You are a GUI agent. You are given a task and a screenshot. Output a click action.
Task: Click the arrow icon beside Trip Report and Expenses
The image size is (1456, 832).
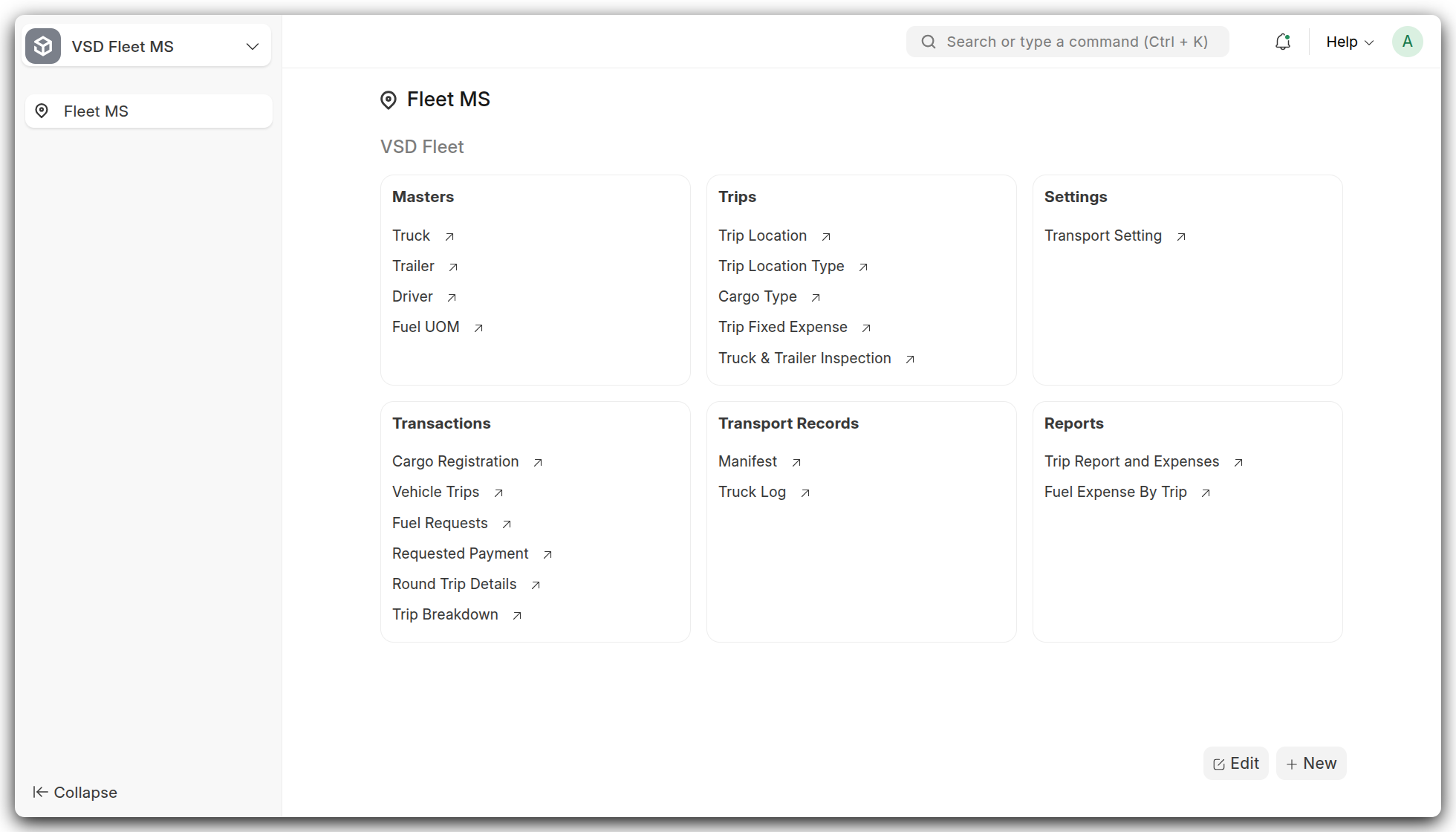point(1238,463)
